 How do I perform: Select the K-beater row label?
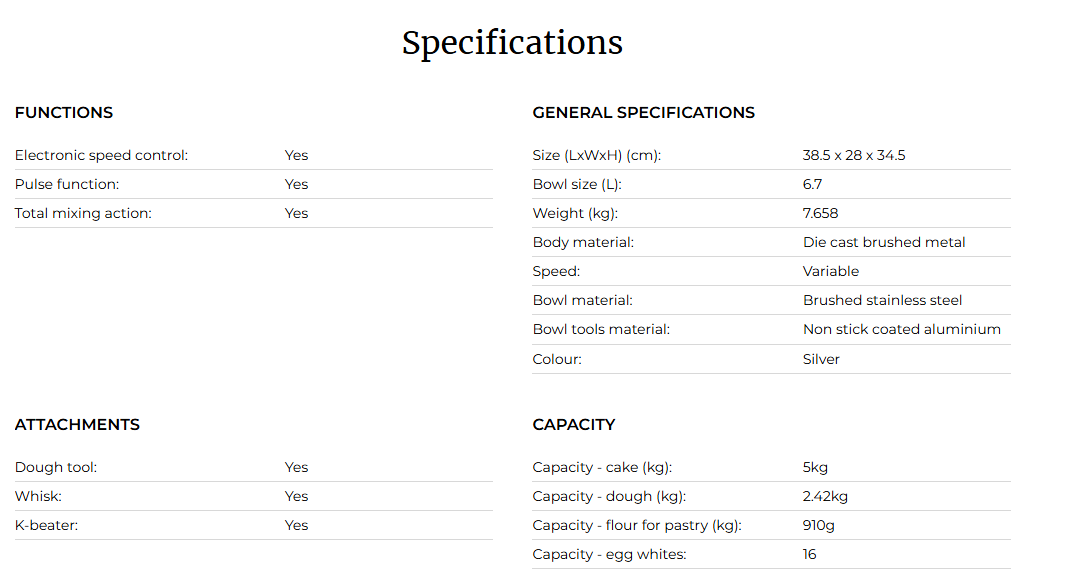pyautogui.click(x=46, y=525)
